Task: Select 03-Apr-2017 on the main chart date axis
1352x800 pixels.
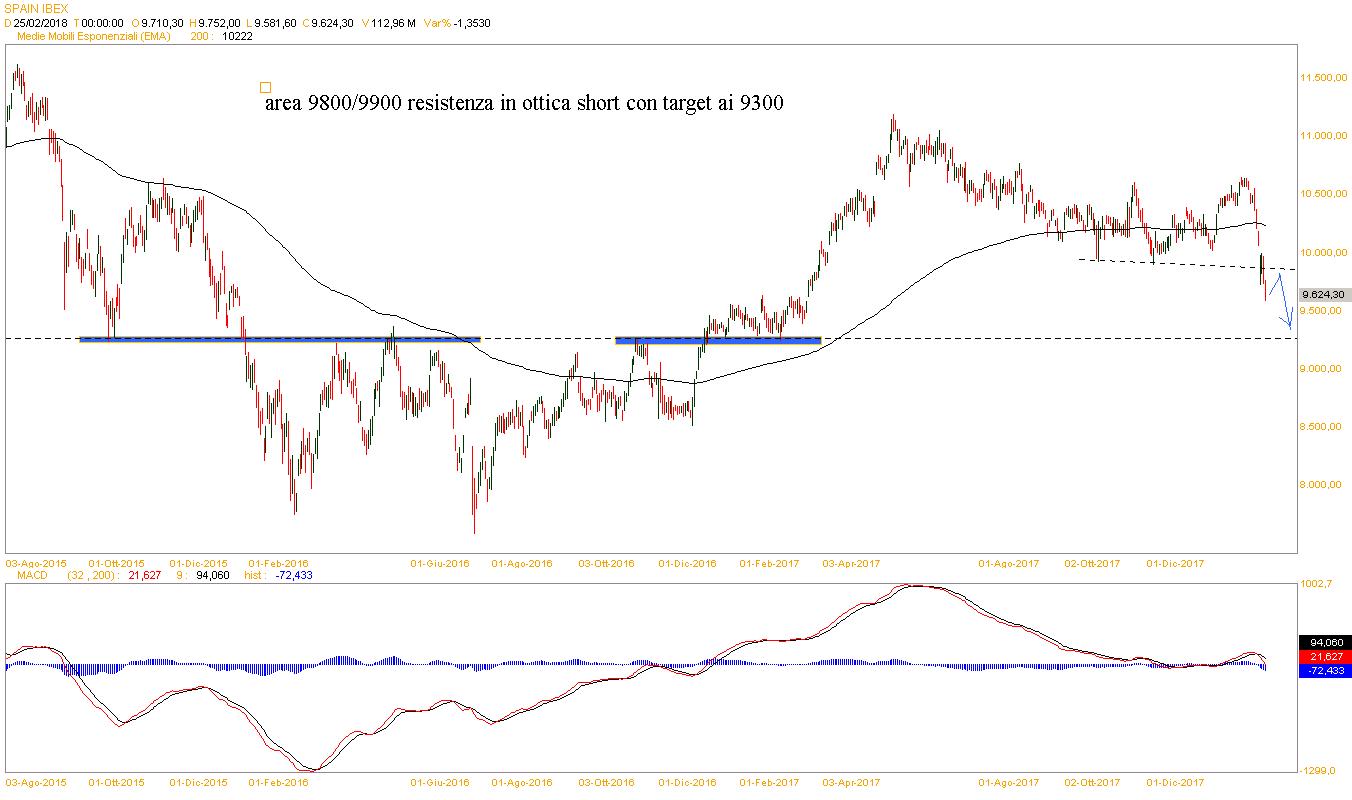Action: coord(851,564)
